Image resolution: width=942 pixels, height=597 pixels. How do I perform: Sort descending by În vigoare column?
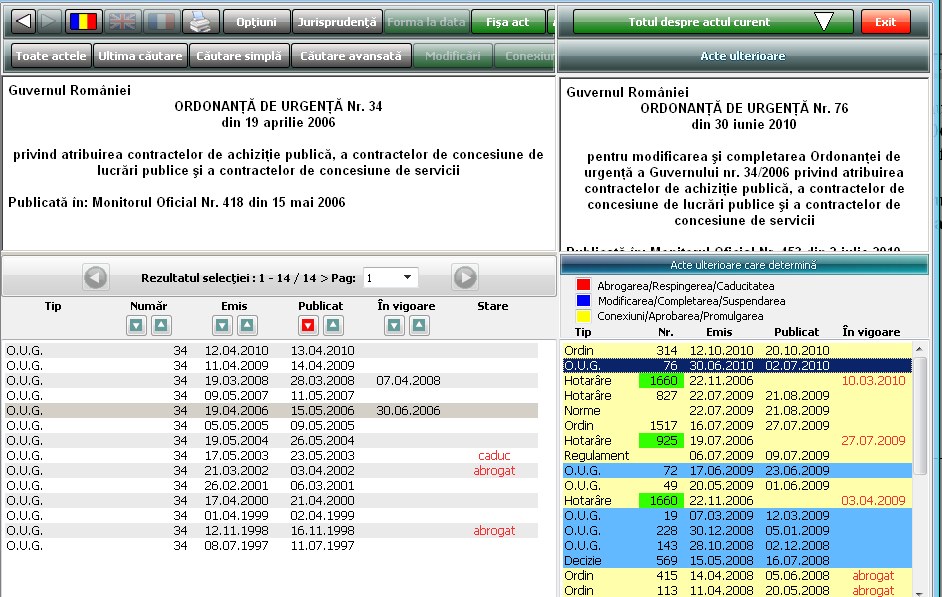click(394, 326)
